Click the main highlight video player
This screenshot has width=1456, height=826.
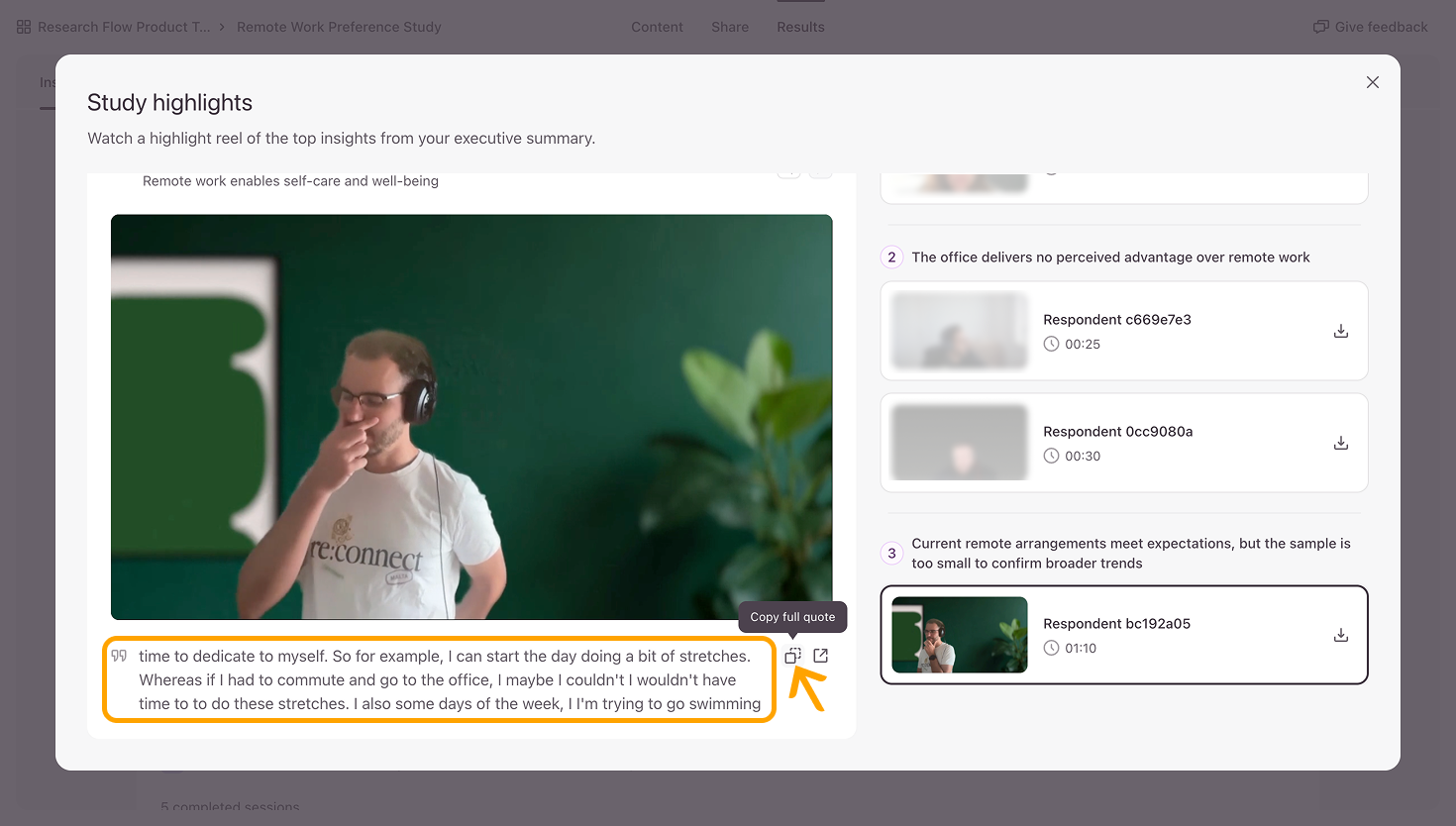click(x=471, y=417)
